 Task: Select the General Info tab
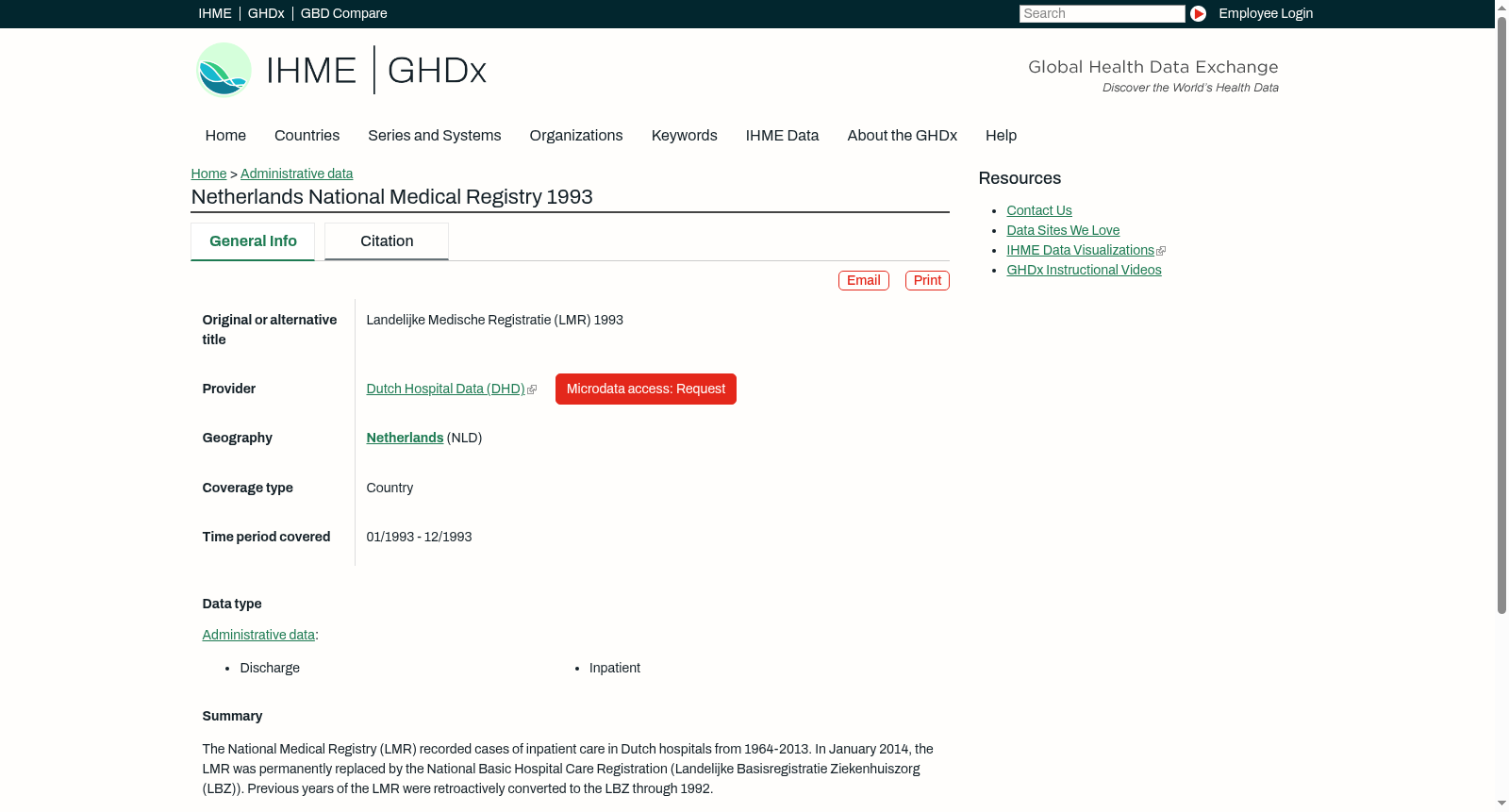(x=253, y=241)
